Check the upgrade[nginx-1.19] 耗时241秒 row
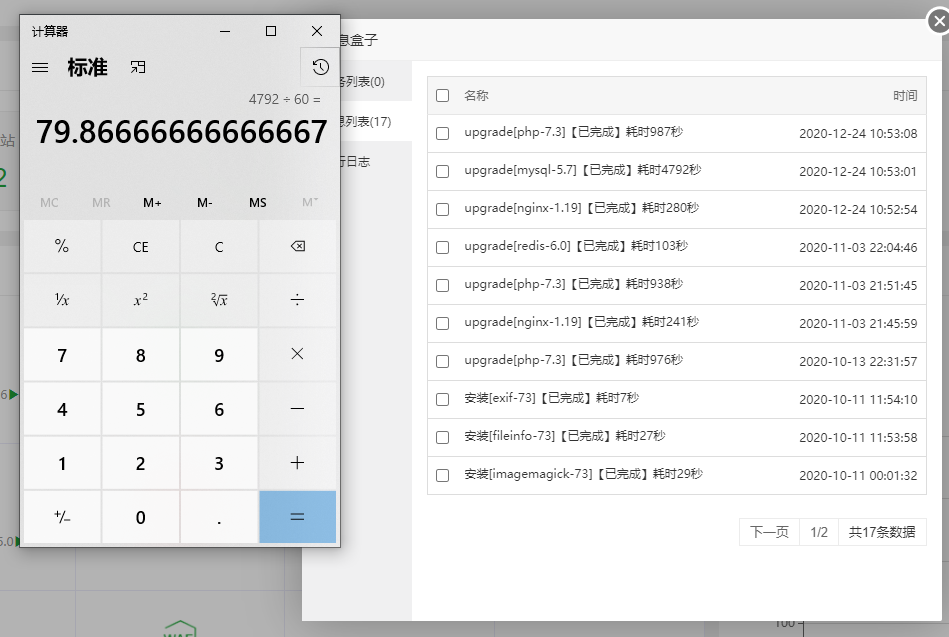This screenshot has height=637, width=949. [442, 323]
